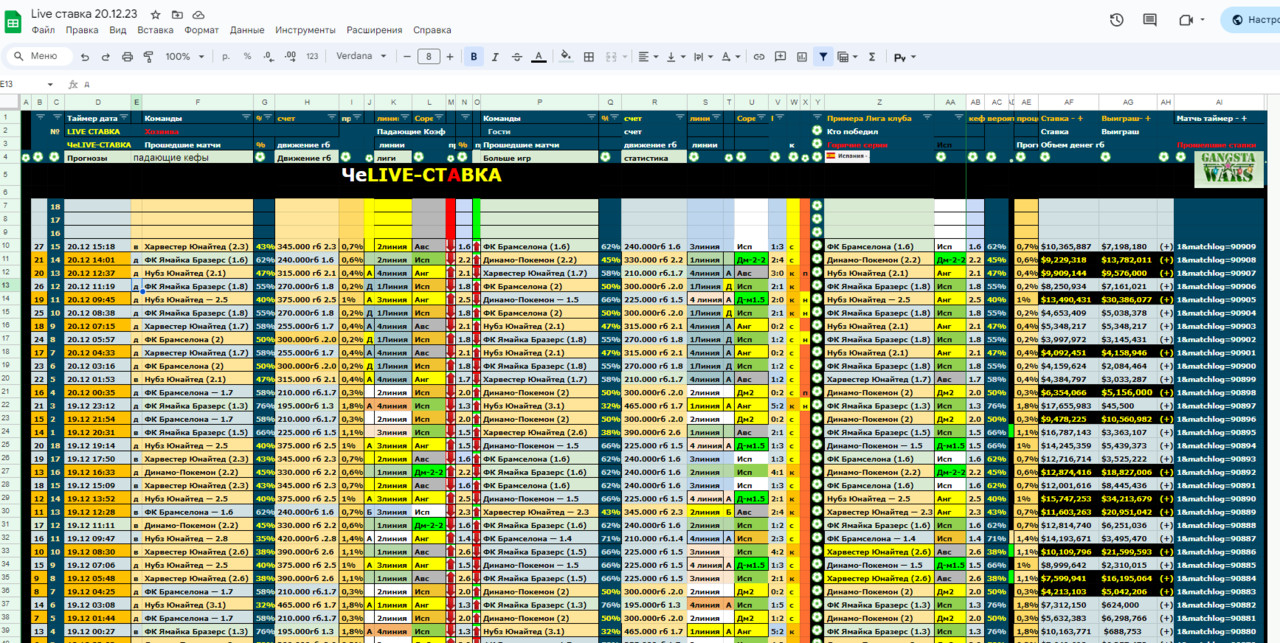Move document to folder icon

click(177, 15)
